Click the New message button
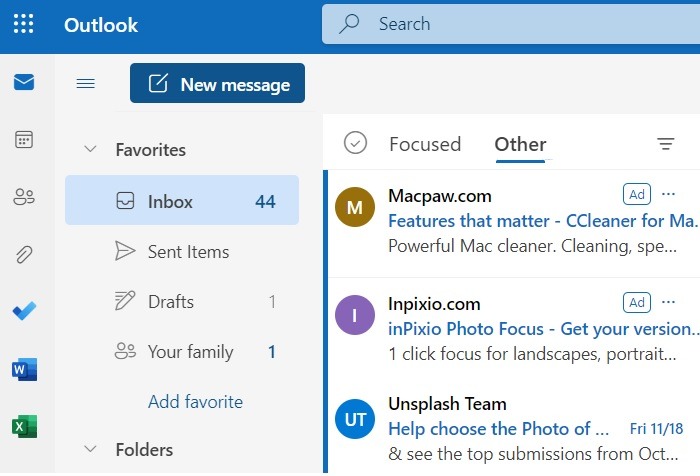The height and width of the screenshot is (476, 700). 217,84
